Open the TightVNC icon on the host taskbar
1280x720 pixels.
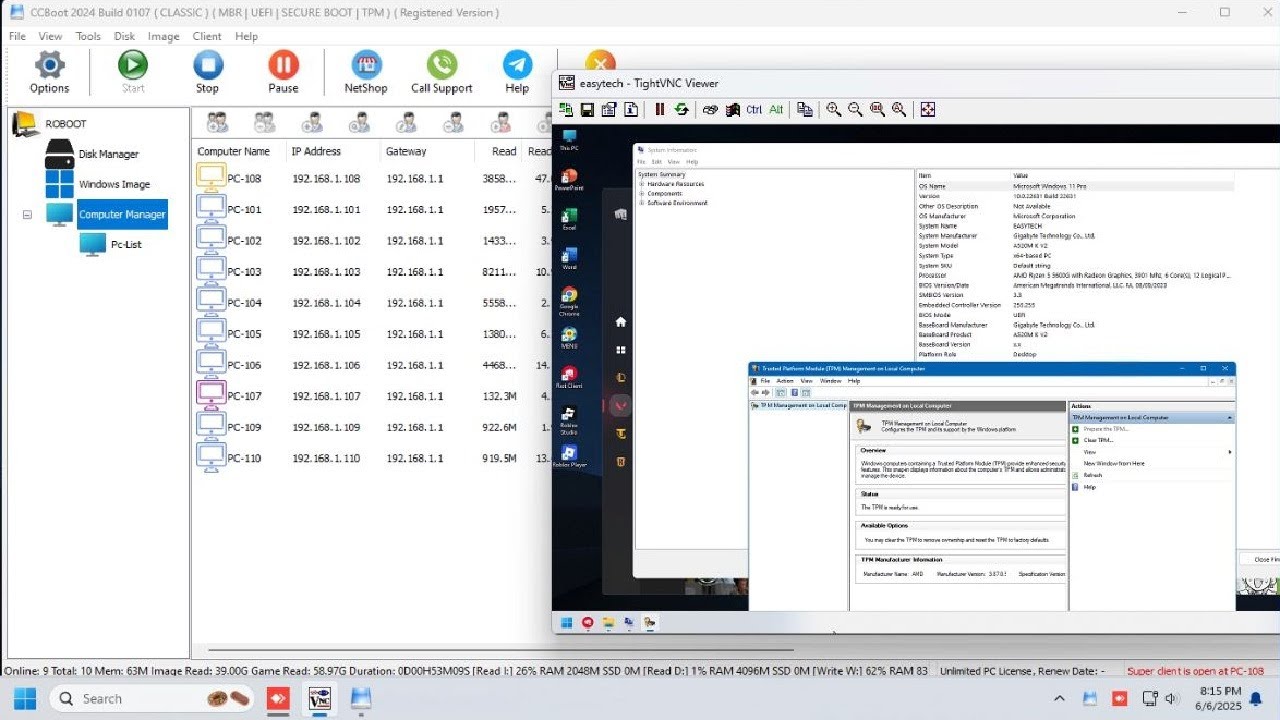319,698
